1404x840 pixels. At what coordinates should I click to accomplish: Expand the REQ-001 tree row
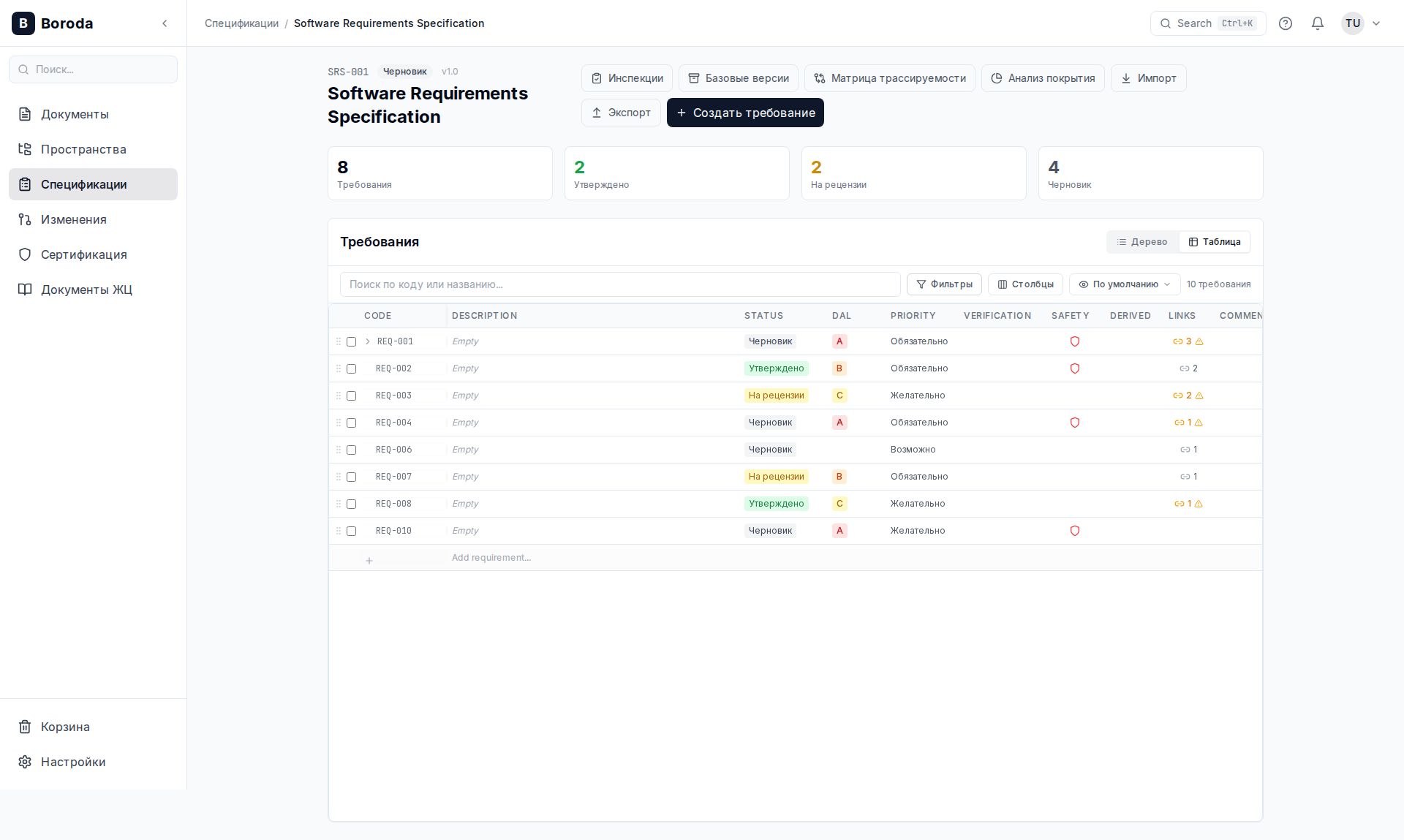[x=368, y=341]
